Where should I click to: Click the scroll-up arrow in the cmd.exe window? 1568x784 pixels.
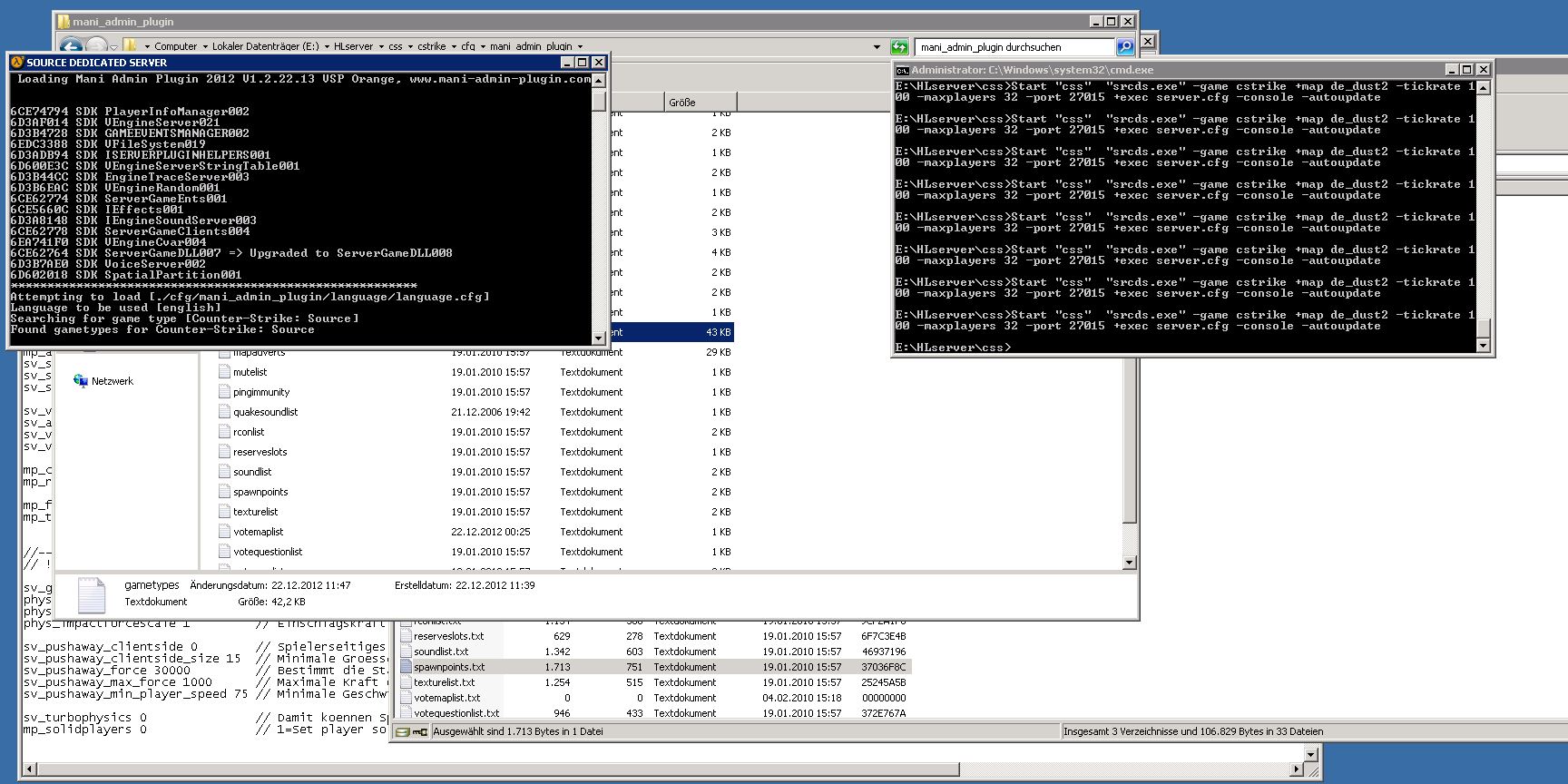pyautogui.click(x=1484, y=88)
